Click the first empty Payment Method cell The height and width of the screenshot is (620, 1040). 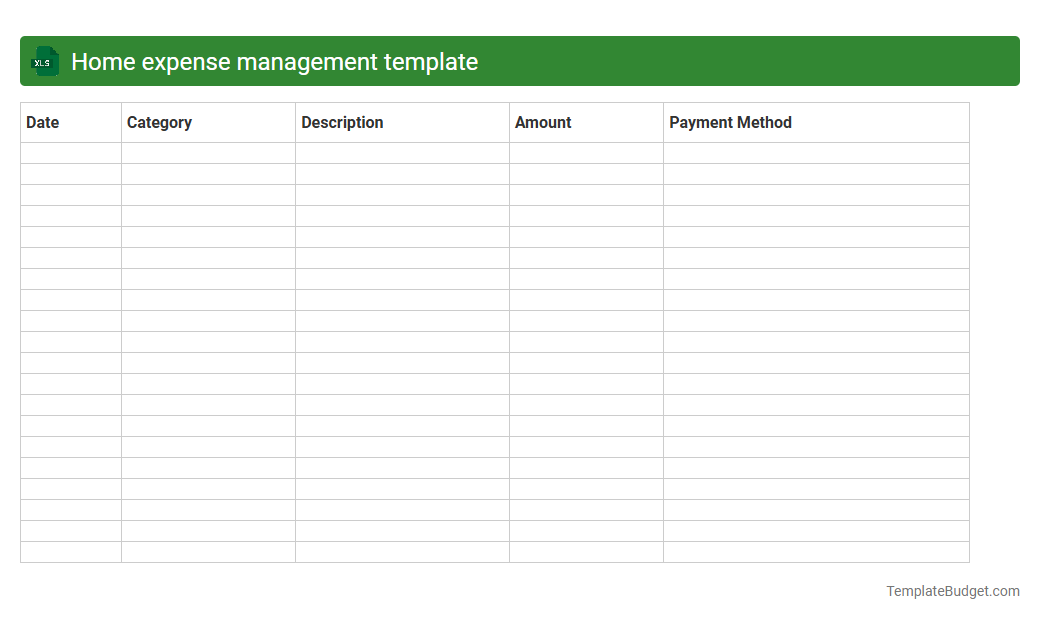(x=816, y=152)
